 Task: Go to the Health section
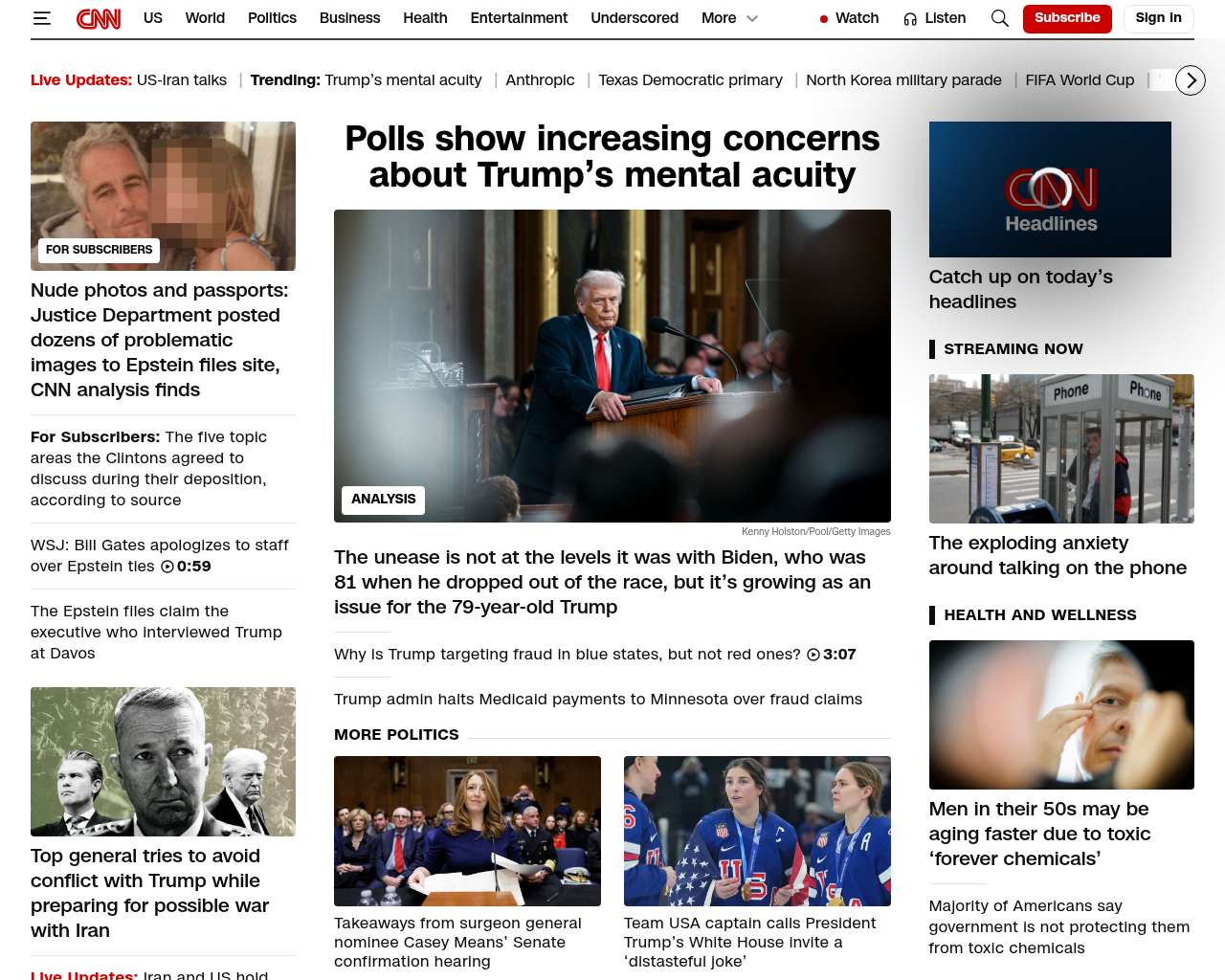coord(425,18)
